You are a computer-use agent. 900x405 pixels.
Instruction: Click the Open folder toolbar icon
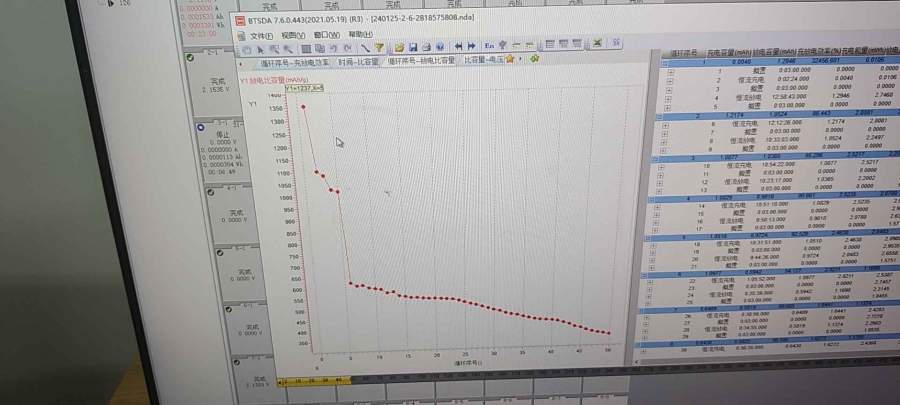[399, 46]
